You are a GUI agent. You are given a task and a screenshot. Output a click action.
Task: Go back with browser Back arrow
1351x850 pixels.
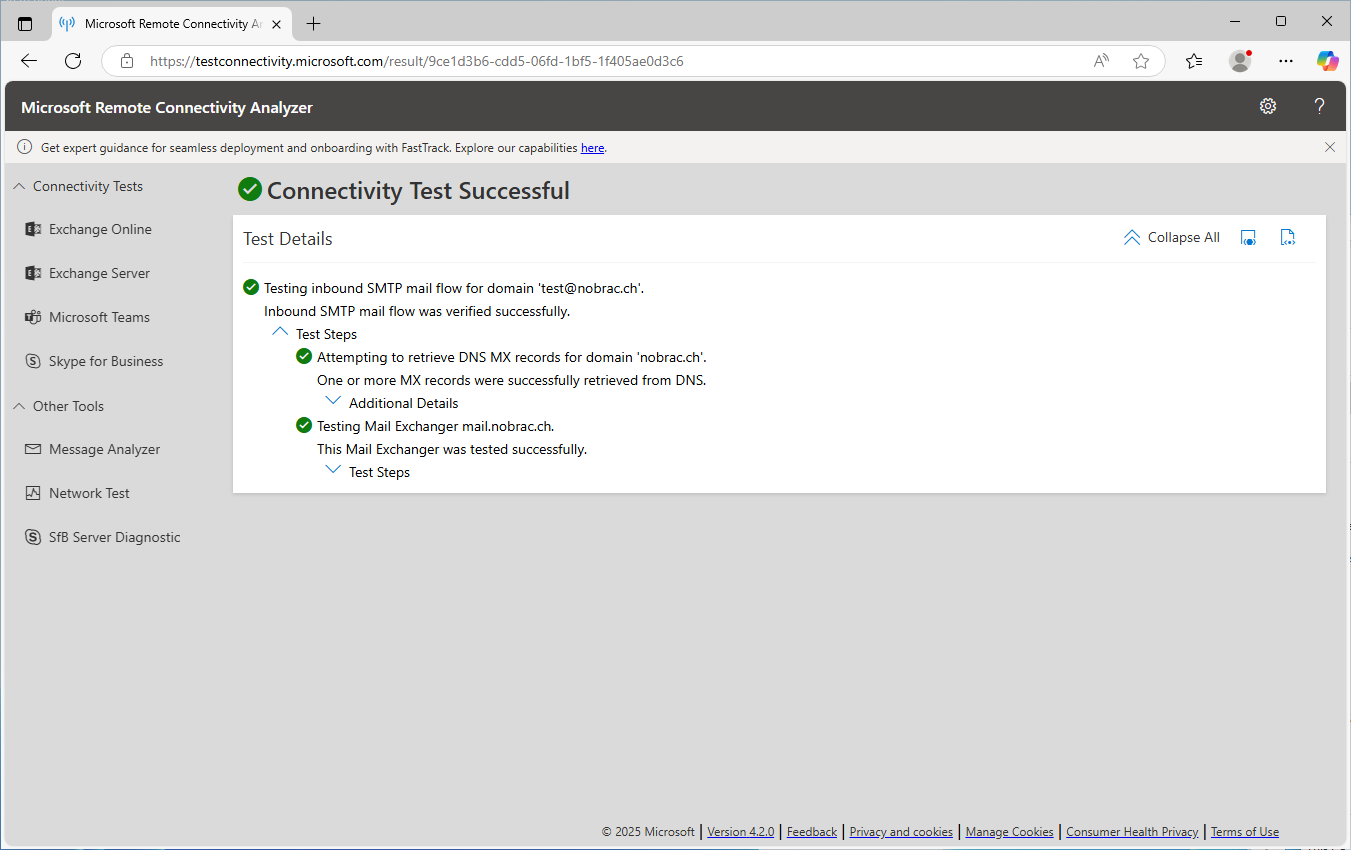pos(29,61)
